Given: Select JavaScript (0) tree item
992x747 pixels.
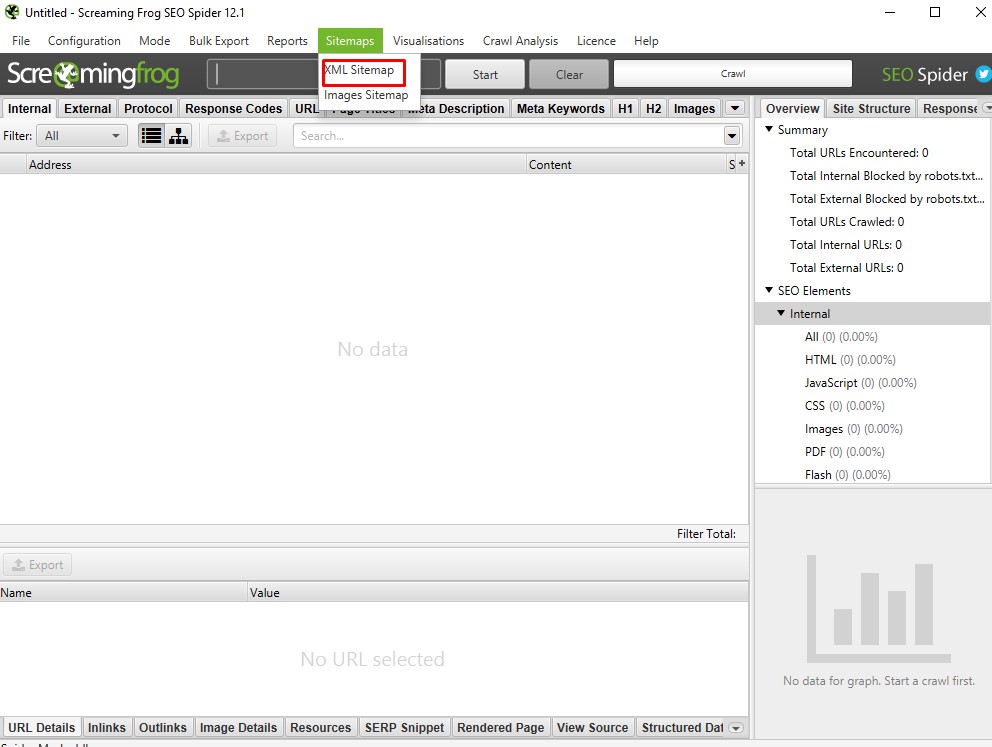Looking at the screenshot, I should (x=860, y=383).
